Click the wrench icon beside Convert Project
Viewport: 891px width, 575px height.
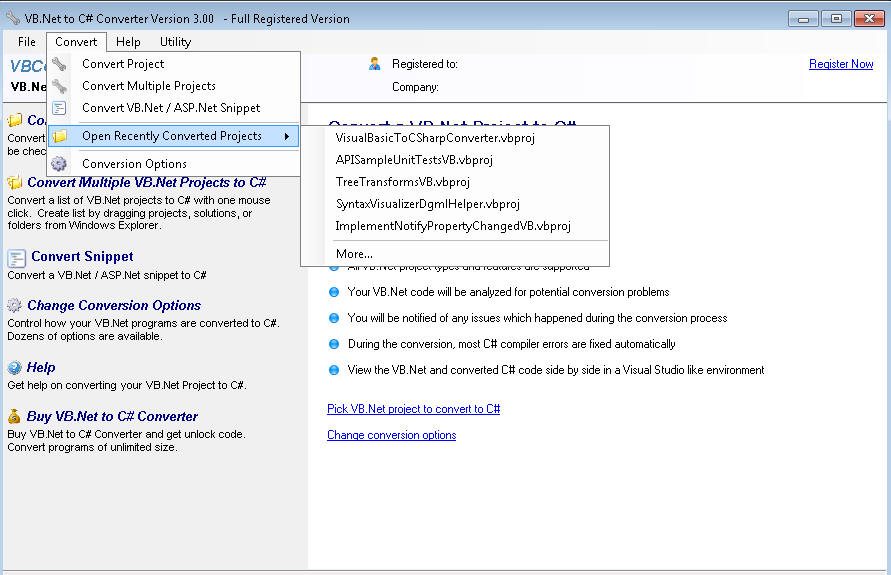59,64
